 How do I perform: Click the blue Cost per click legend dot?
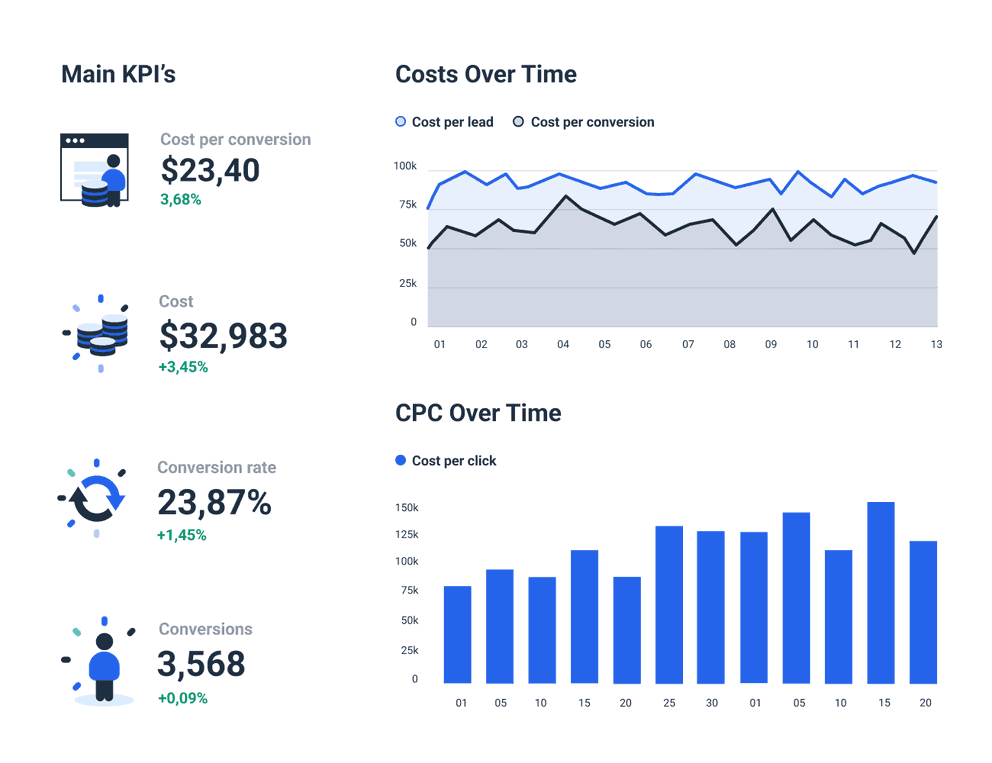[x=399, y=460]
